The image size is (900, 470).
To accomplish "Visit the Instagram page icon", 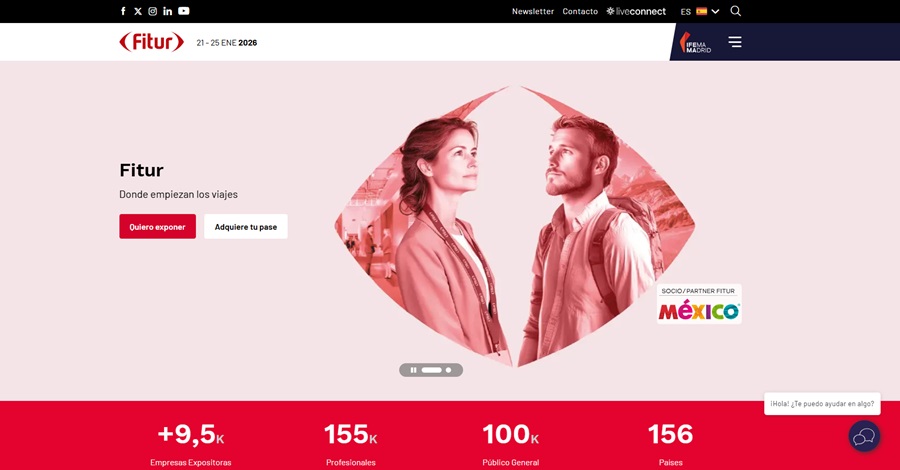I will (x=153, y=11).
